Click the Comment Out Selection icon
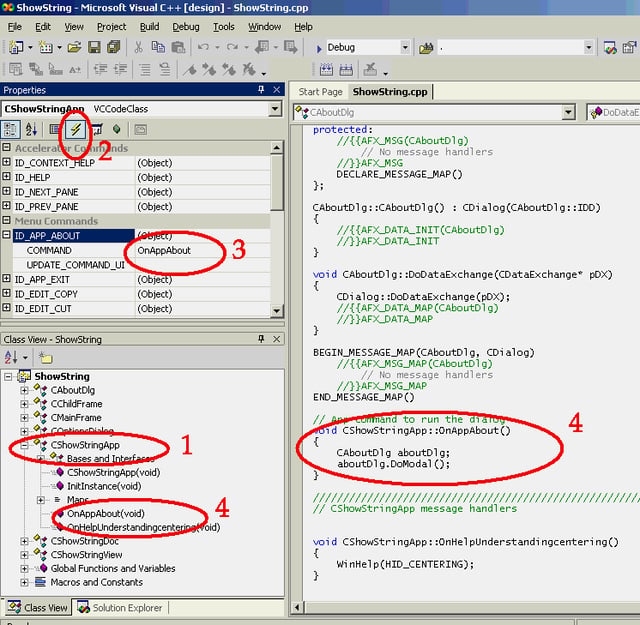640x625 pixels. click(145, 69)
